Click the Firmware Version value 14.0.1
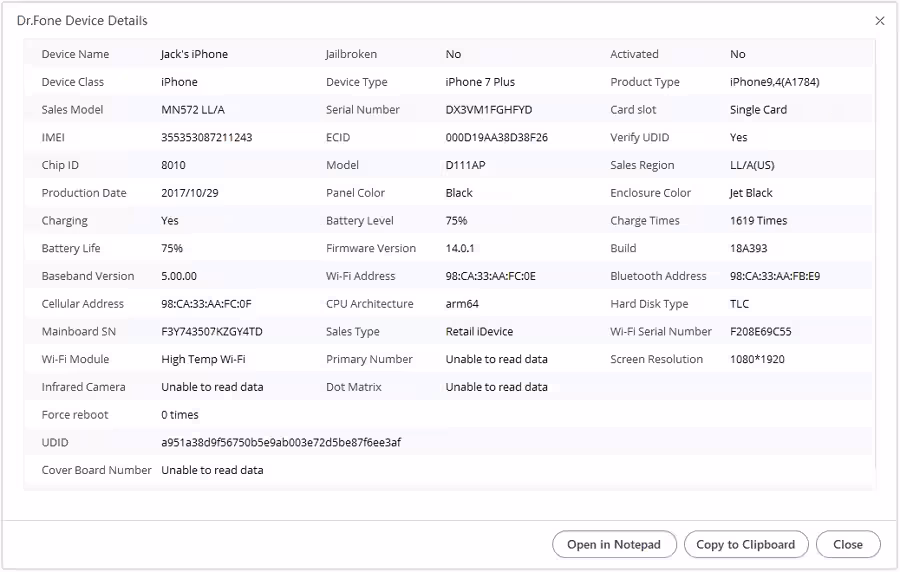This screenshot has height=572, width=900. [463, 248]
